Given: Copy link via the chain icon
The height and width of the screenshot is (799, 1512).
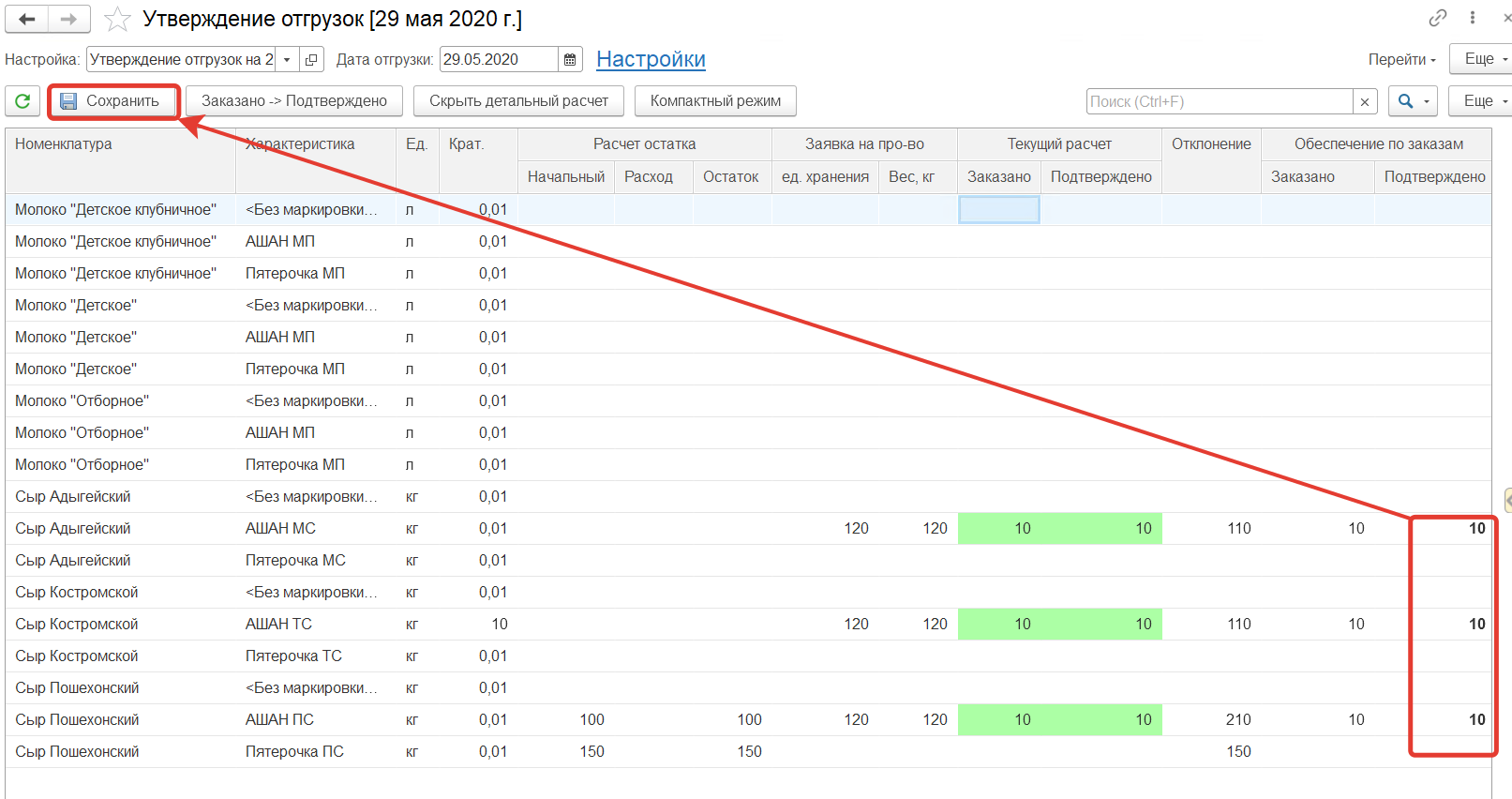Looking at the screenshot, I should [x=1437, y=18].
